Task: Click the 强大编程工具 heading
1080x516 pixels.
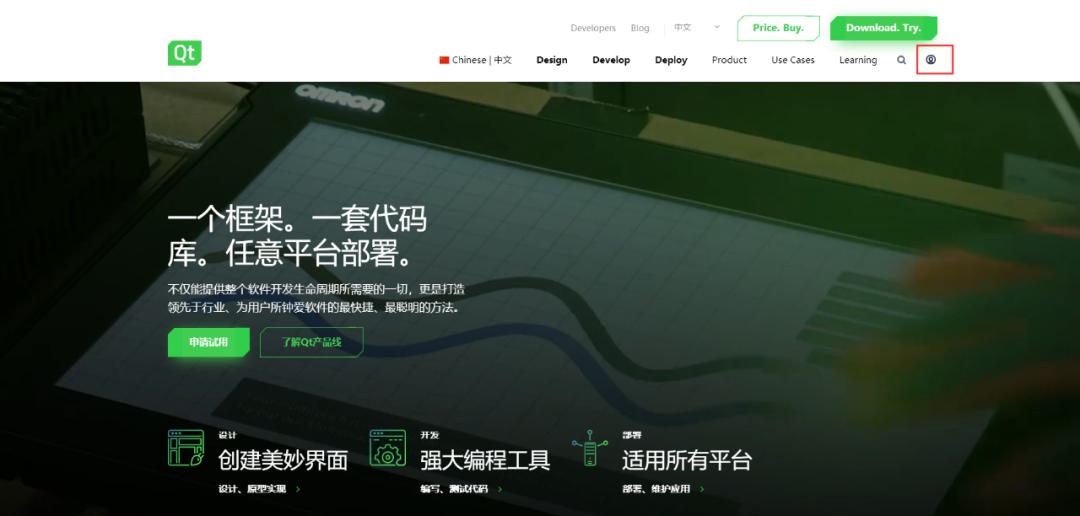Action: [485, 460]
